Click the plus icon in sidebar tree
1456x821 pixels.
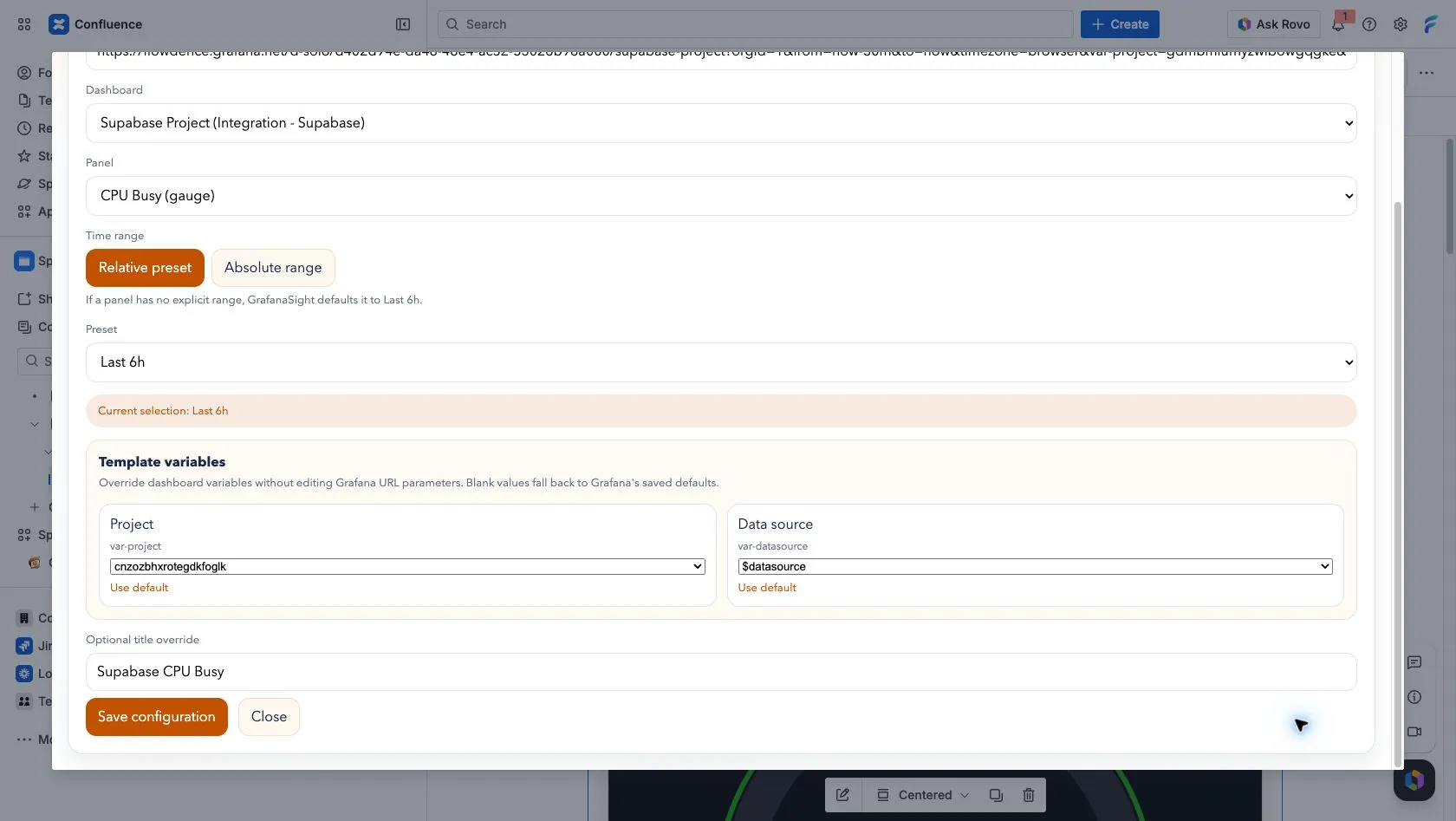coord(35,507)
